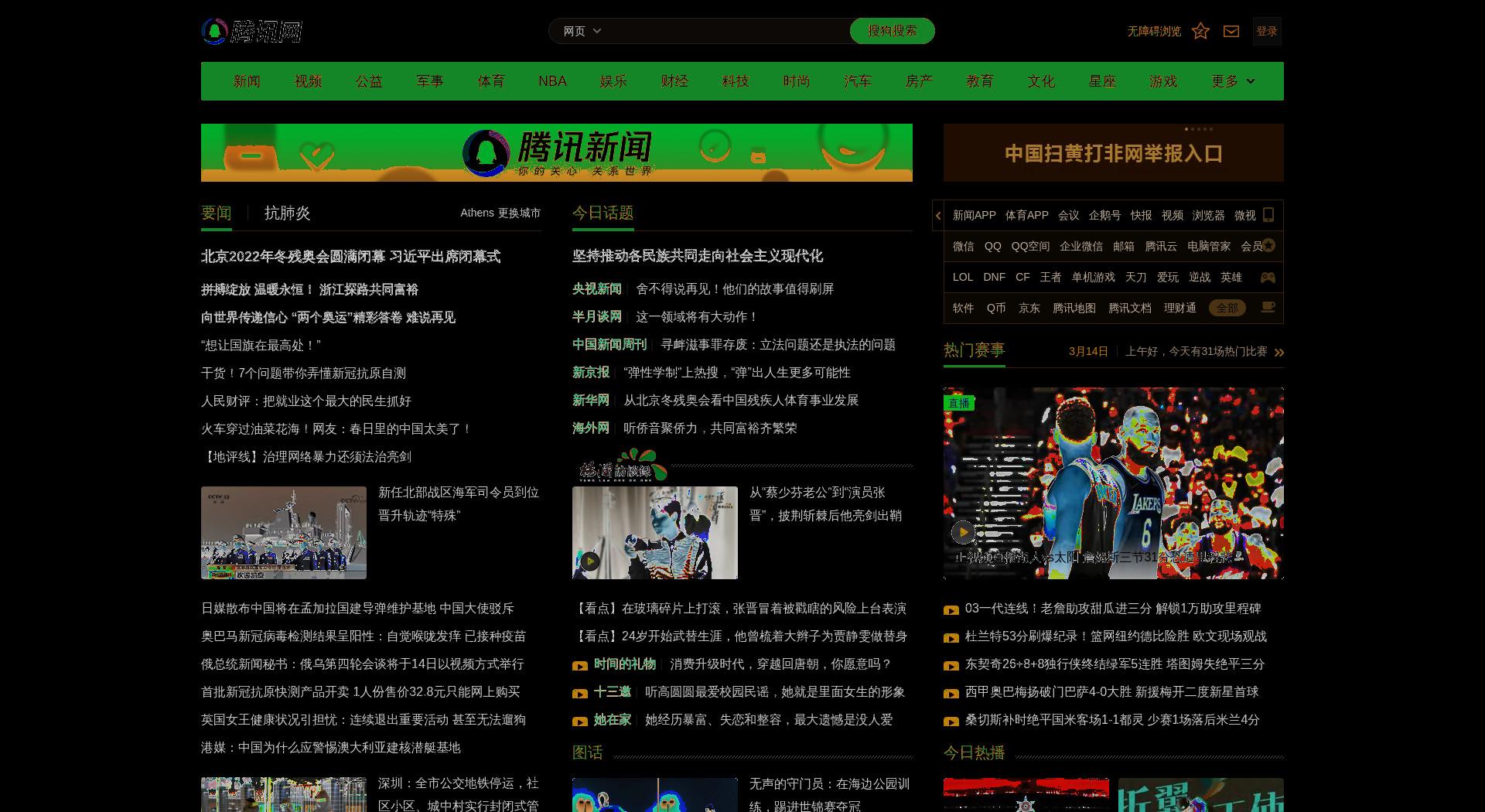The width and height of the screenshot is (1485, 812).
Task: Click video icon beside 她在家
Action: click(580, 722)
